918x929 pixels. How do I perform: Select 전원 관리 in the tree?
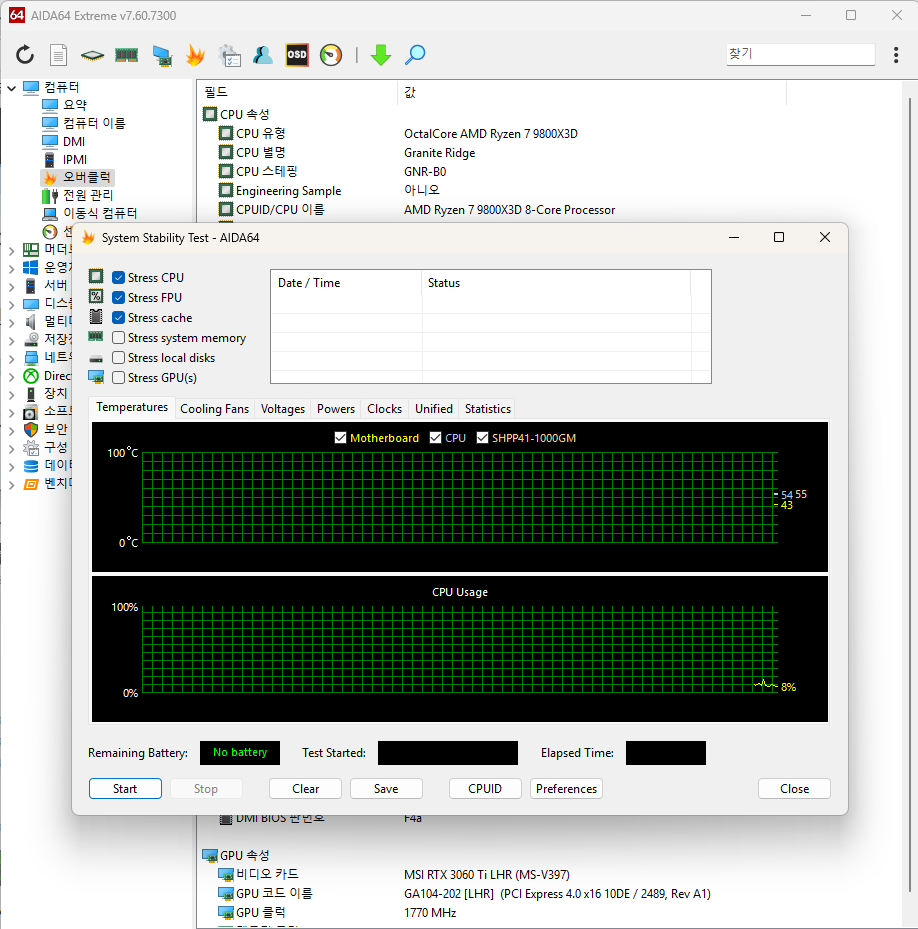(x=88, y=195)
